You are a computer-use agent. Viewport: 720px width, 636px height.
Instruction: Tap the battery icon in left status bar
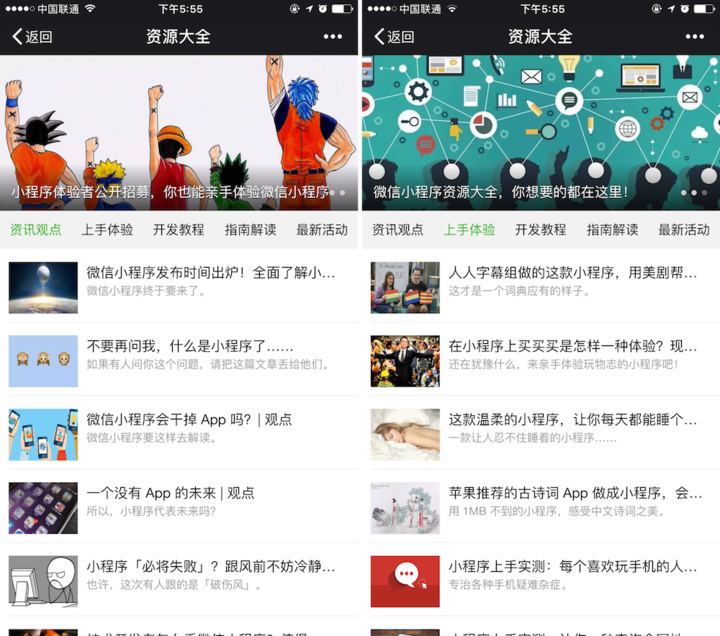(342, 9)
